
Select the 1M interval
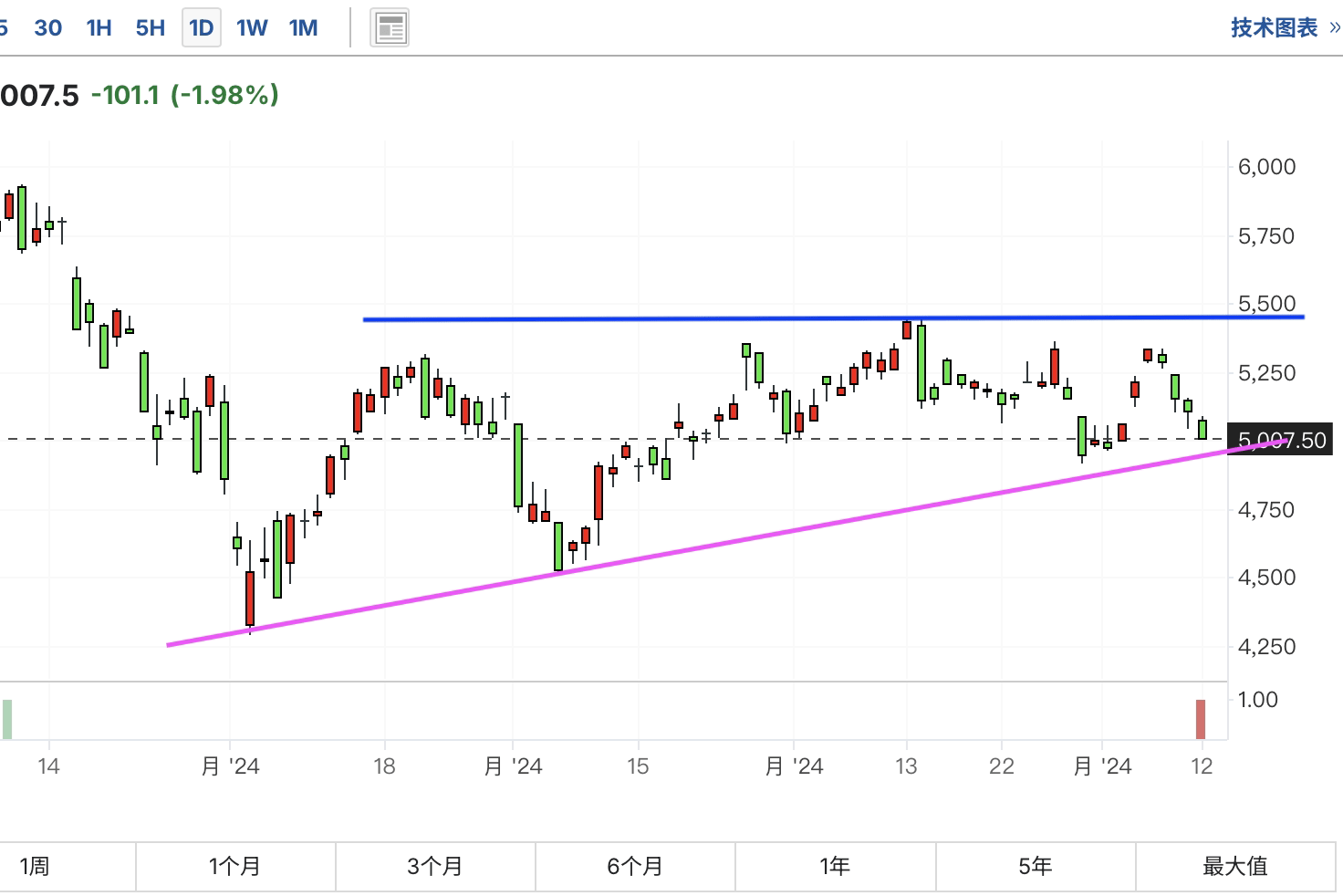pyautogui.click(x=303, y=28)
